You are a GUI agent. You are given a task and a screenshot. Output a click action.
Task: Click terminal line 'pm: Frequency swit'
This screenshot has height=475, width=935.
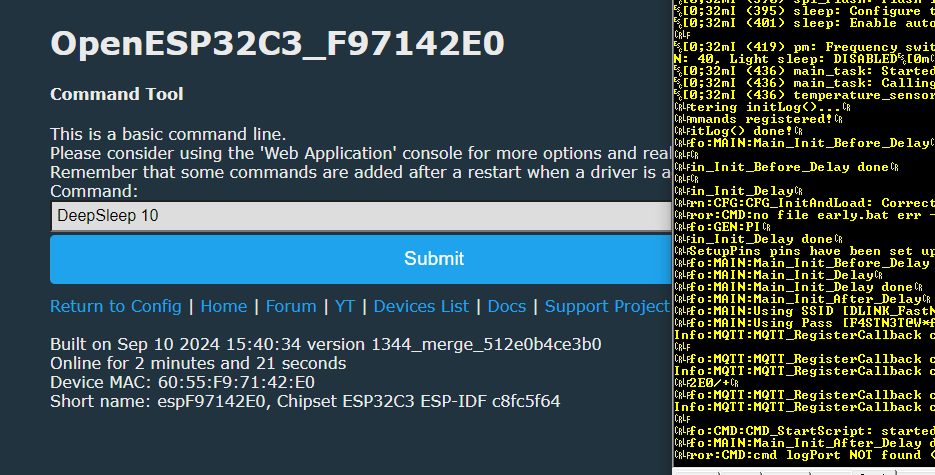[804, 47]
